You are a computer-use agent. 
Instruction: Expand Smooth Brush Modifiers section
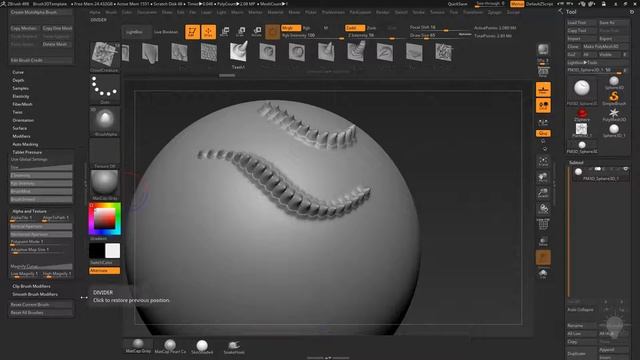point(35,294)
